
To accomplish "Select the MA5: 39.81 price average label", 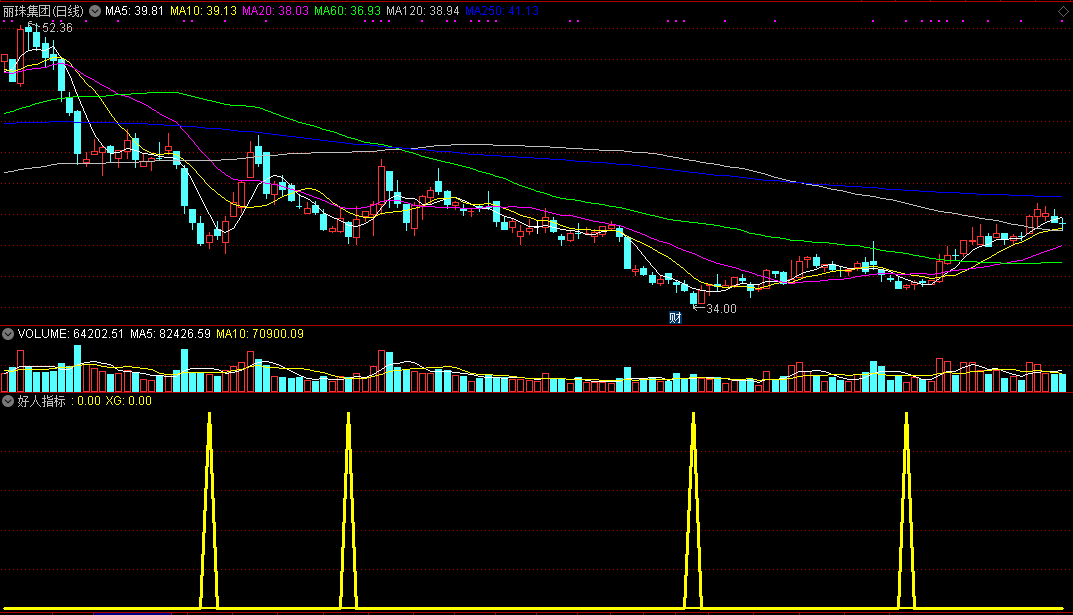I will 134,11.
